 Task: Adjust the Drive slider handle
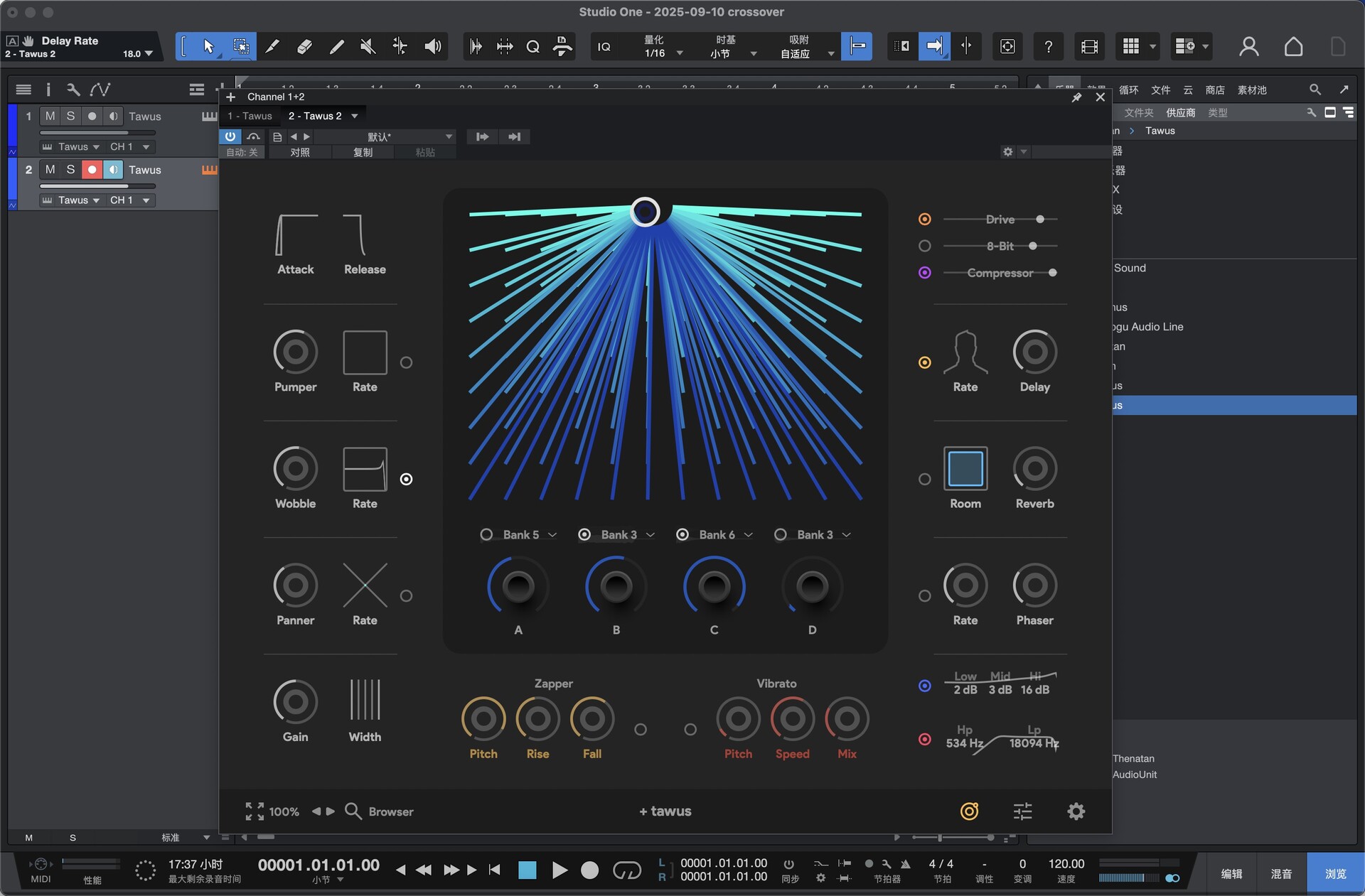click(x=1039, y=220)
